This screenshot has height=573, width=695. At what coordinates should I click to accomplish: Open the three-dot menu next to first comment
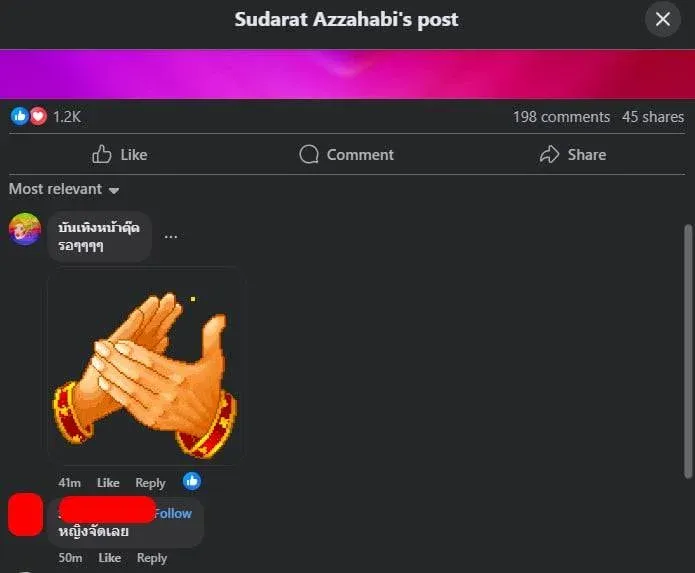coord(171,237)
